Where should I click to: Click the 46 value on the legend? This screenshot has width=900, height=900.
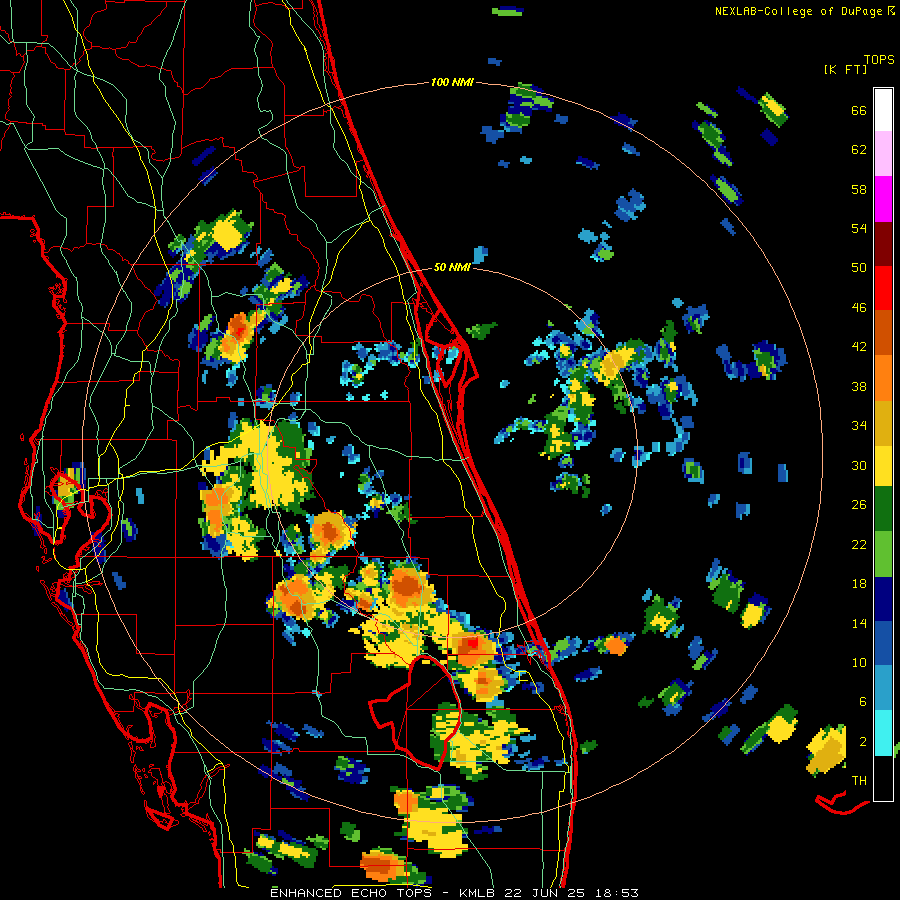[x=859, y=307]
